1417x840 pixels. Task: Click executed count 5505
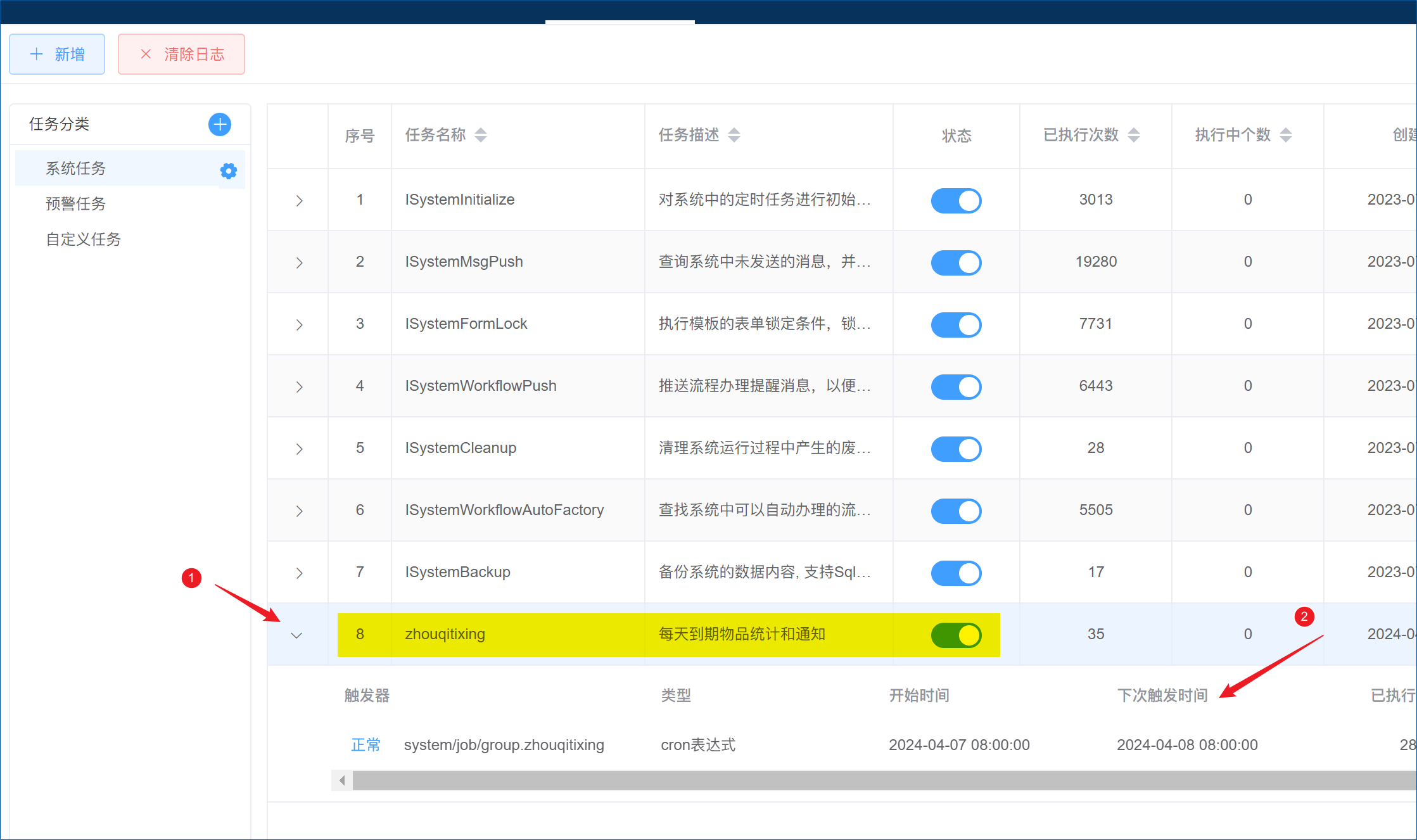[1096, 510]
